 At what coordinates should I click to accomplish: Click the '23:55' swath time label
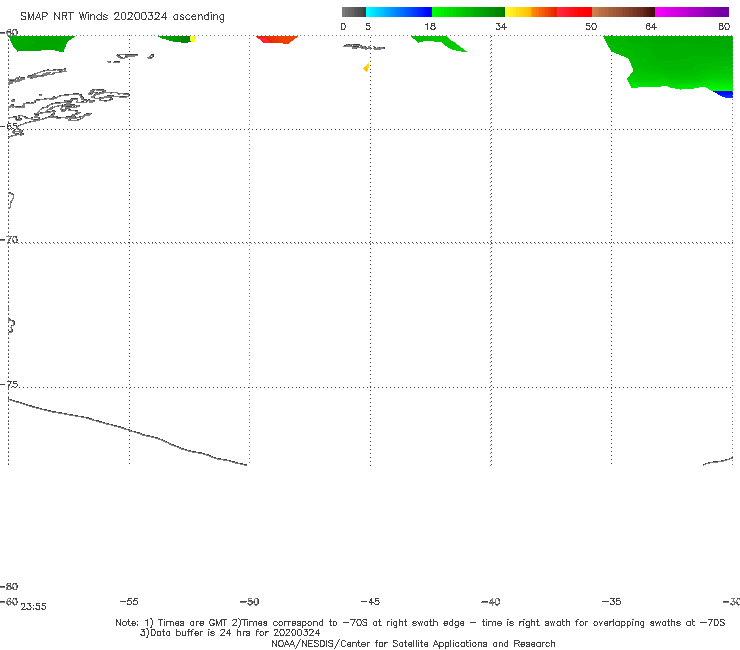point(34,607)
